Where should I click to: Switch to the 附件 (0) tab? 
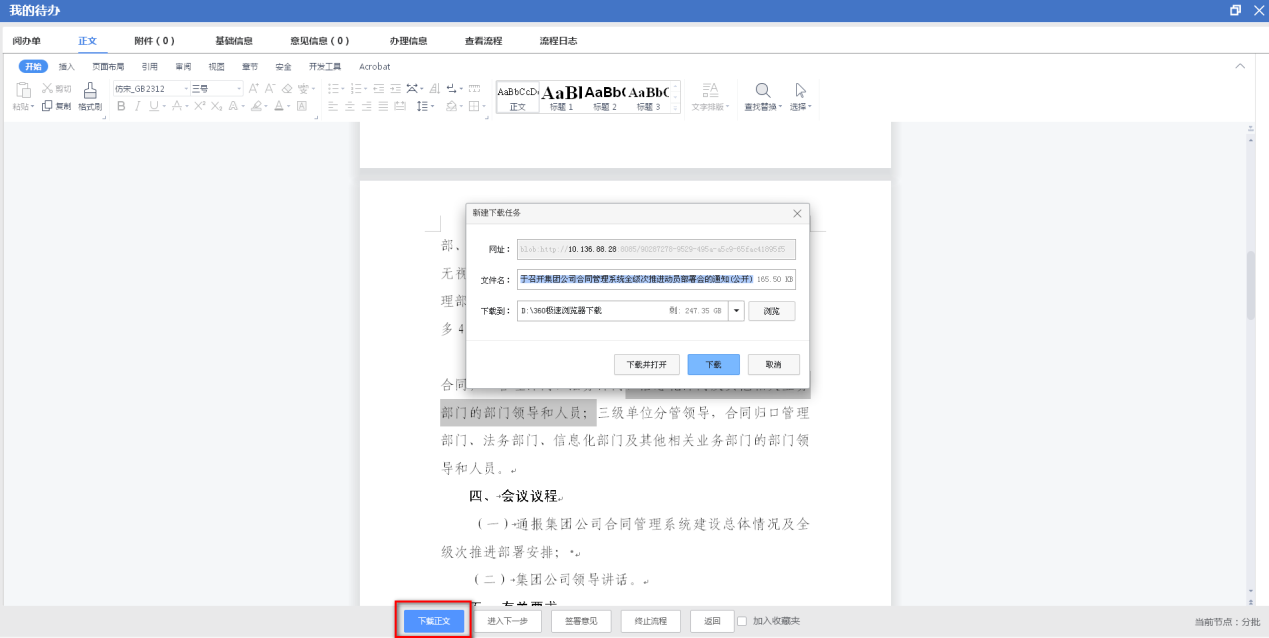tap(154, 41)
